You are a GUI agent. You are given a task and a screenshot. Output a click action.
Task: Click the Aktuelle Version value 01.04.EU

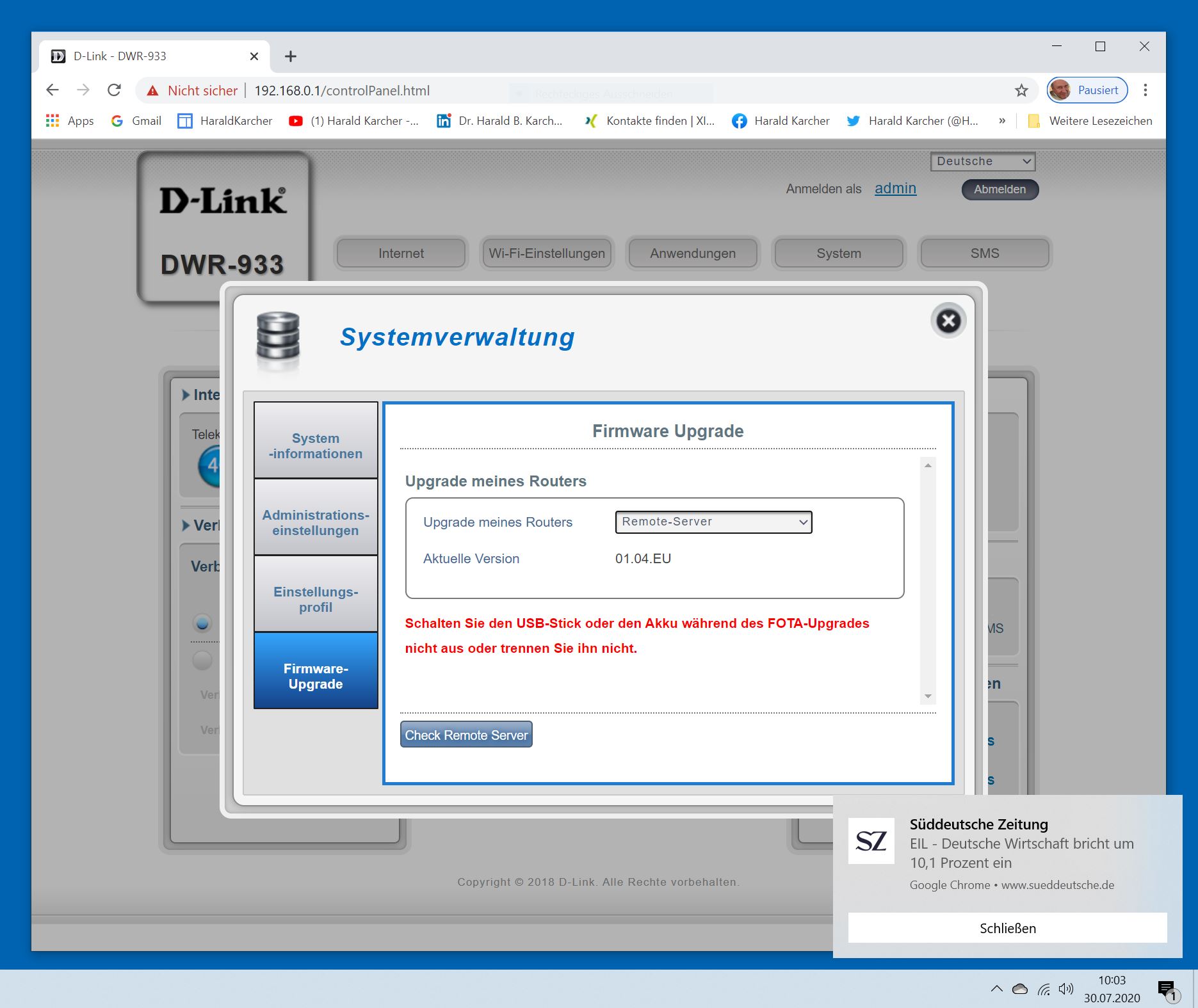[x=643, y=559]
